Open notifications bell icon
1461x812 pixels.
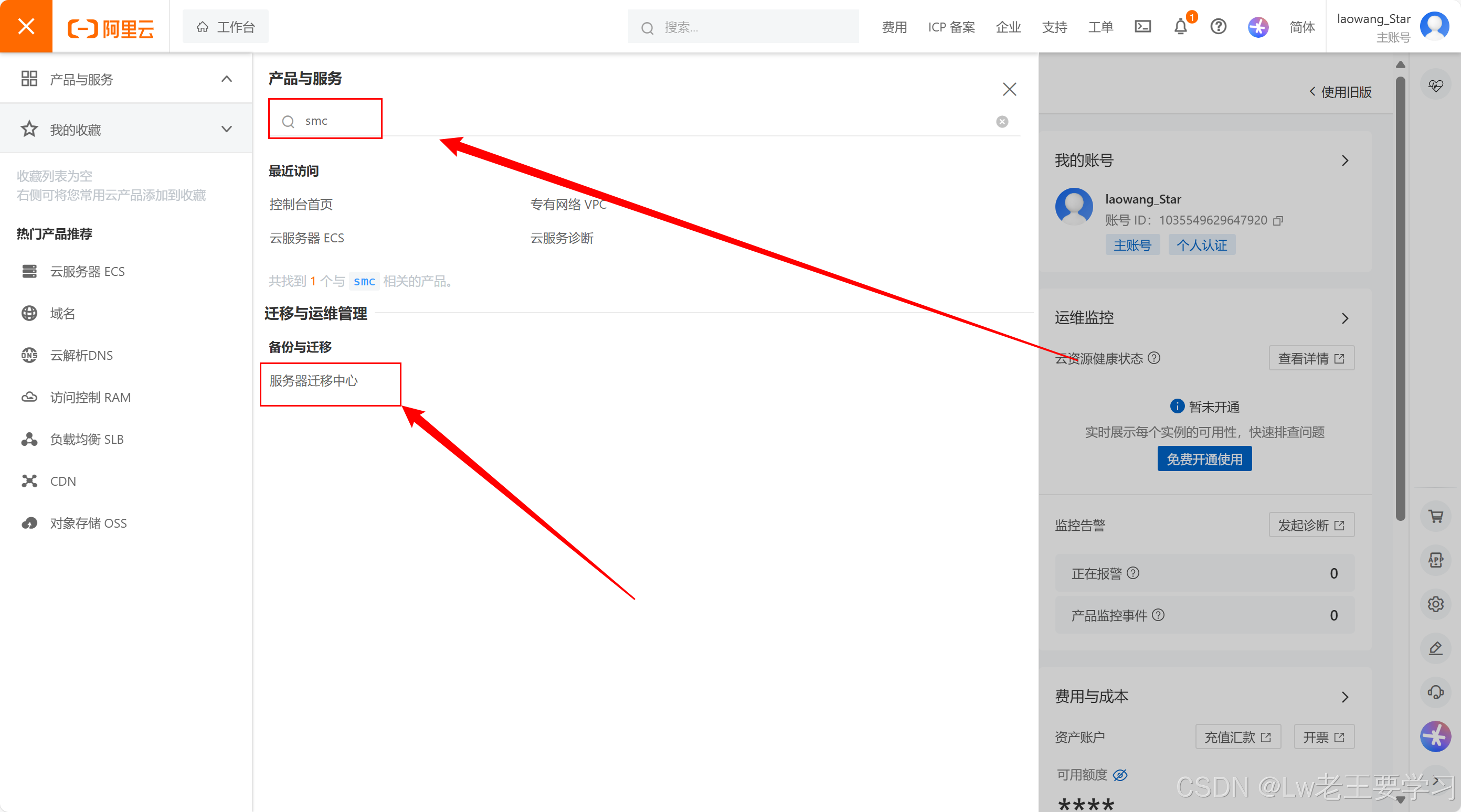click(1181, 27)
